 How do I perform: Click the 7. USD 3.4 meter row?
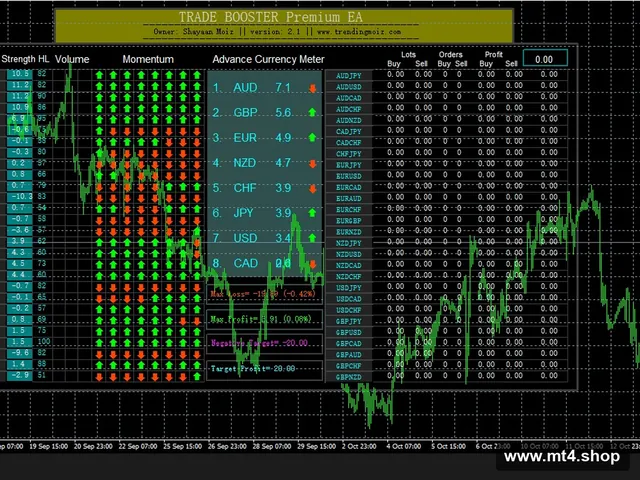(x=264, y=238)
